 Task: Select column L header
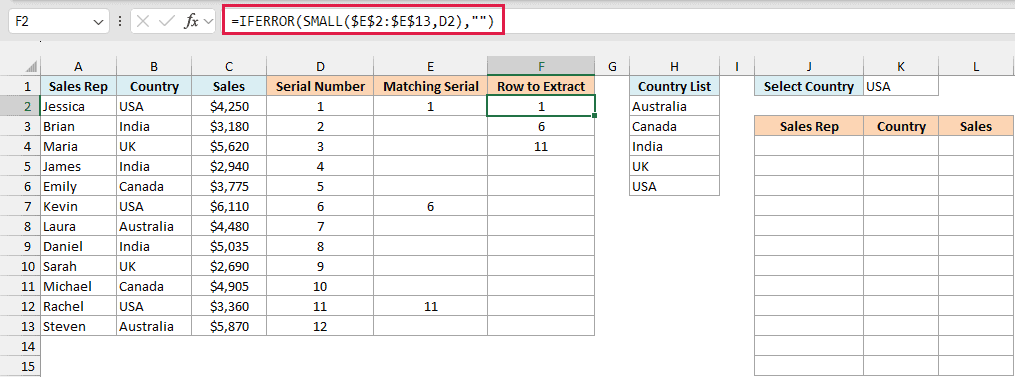pyautogui.click(x=976, y=66)
